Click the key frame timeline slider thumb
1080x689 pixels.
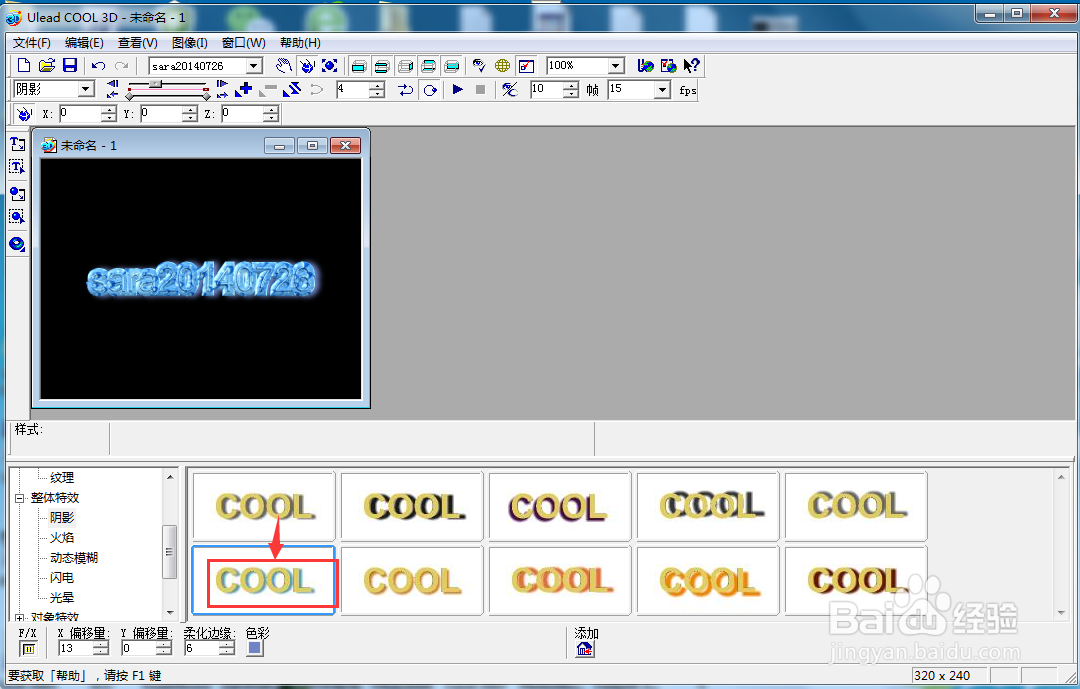point(156,84)
